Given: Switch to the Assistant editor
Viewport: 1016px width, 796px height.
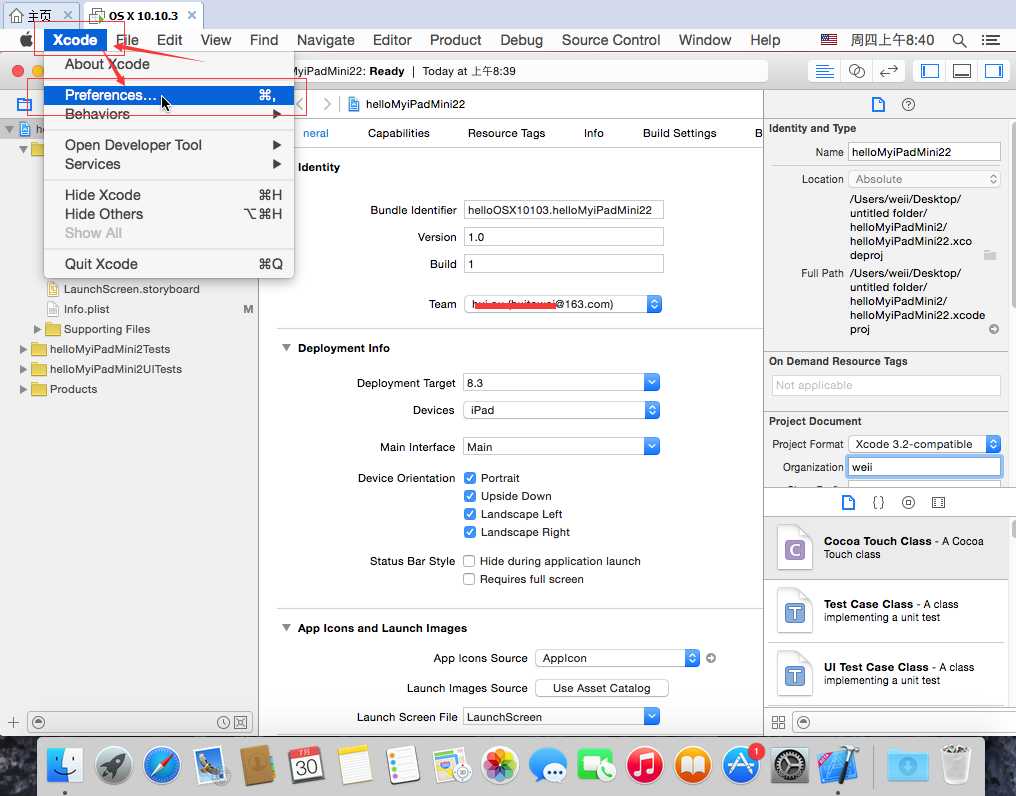Looking at the screenshot, I should pyautogui.click(x=857, y=71).
